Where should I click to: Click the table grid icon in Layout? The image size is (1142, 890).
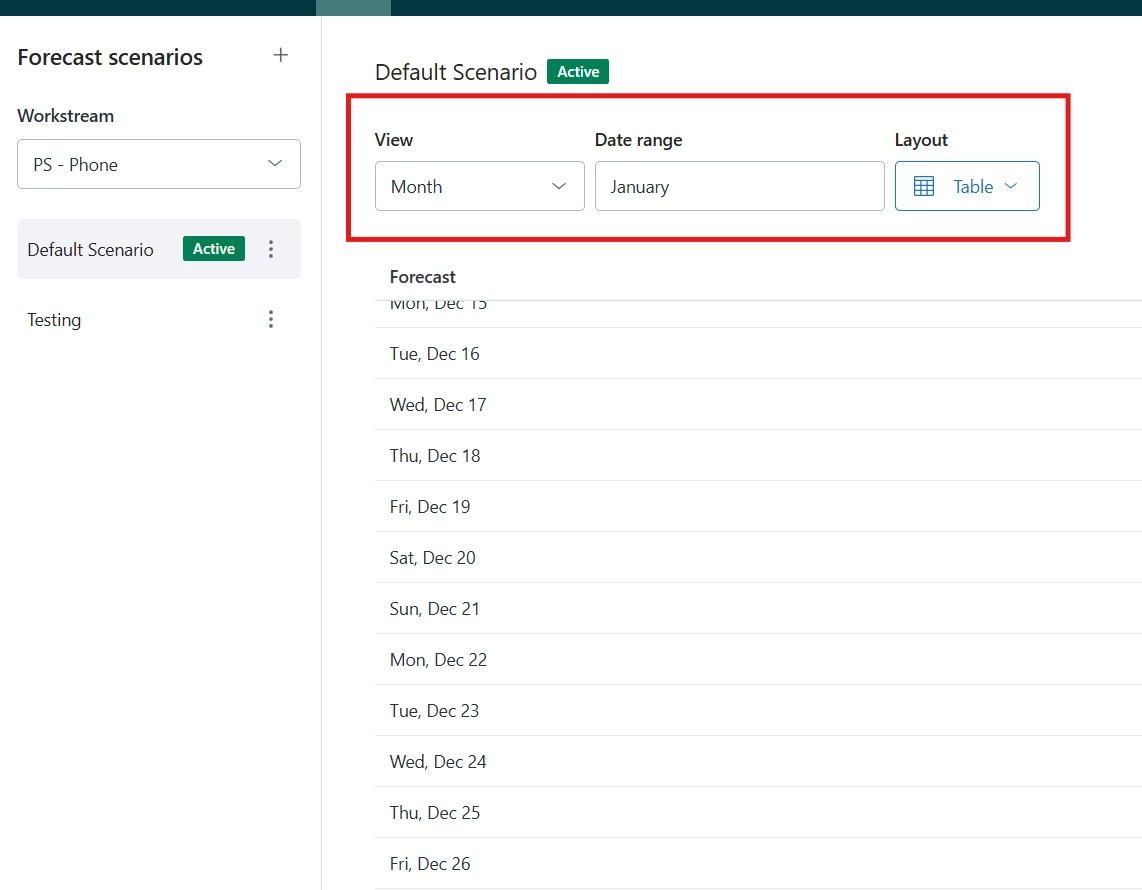(x=924, y=186)
